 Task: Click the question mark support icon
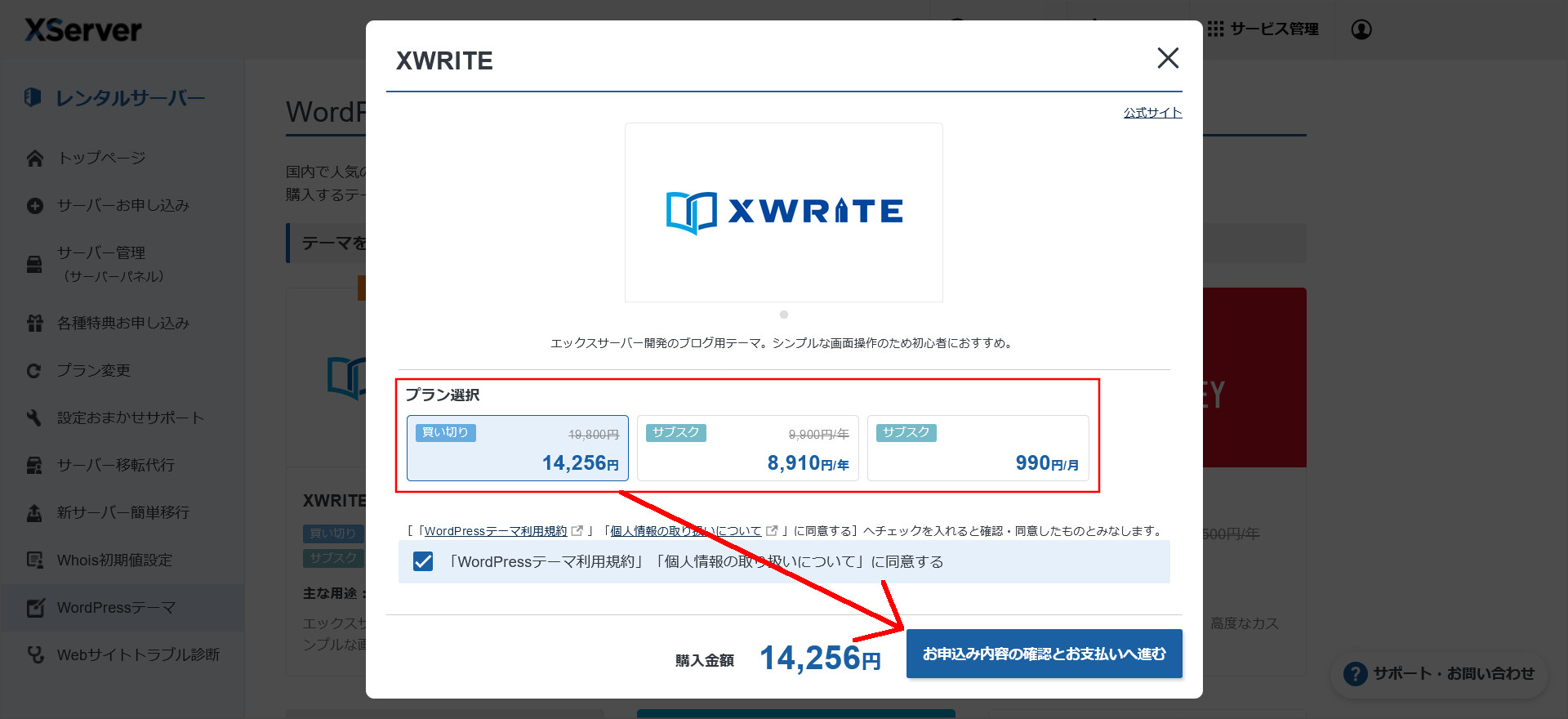coord(1356,674)
